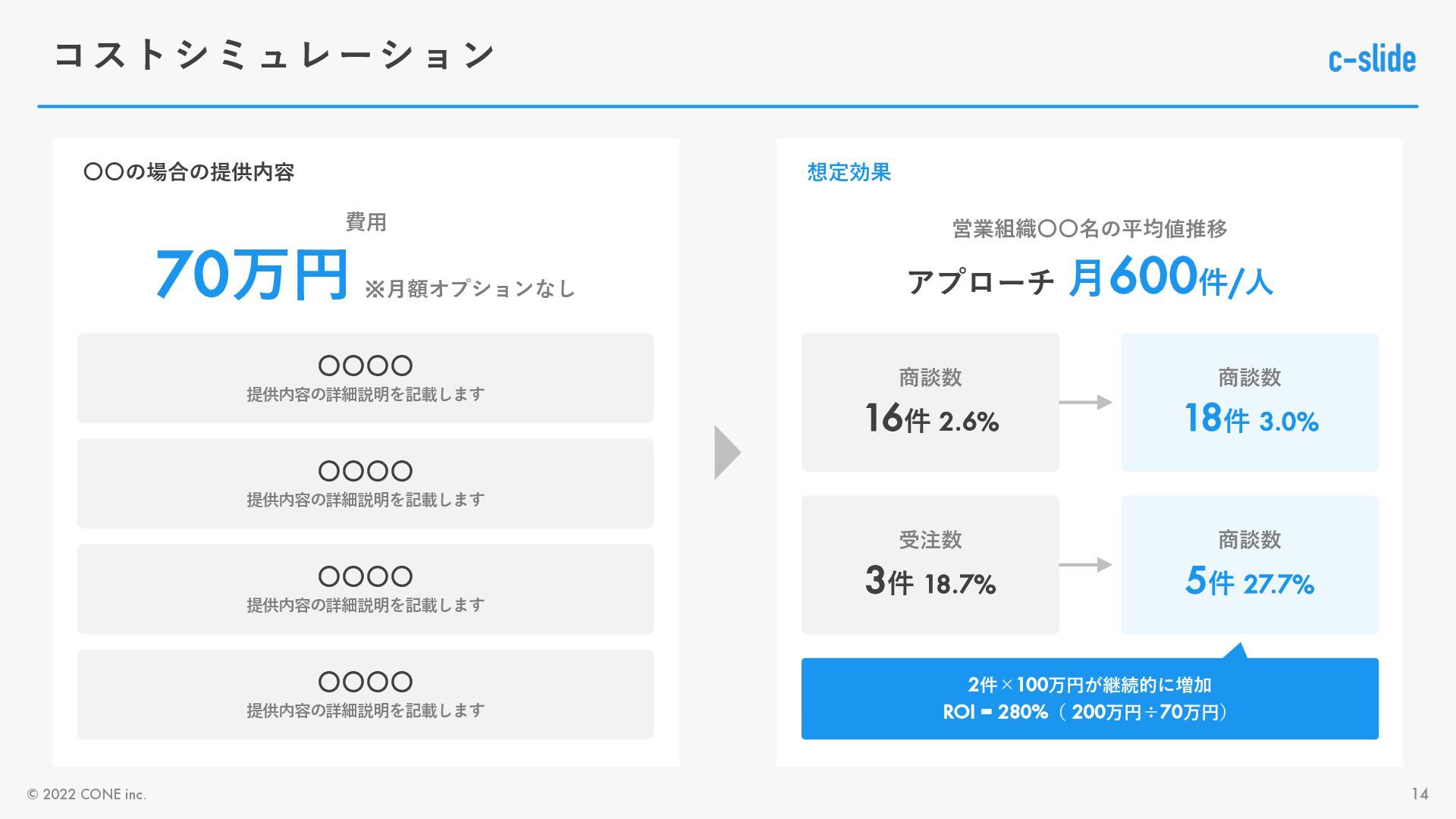Click the 月600件/人 approach figure
The width and height of the screenshot is (1456, 819).
tap(1170, 278)
